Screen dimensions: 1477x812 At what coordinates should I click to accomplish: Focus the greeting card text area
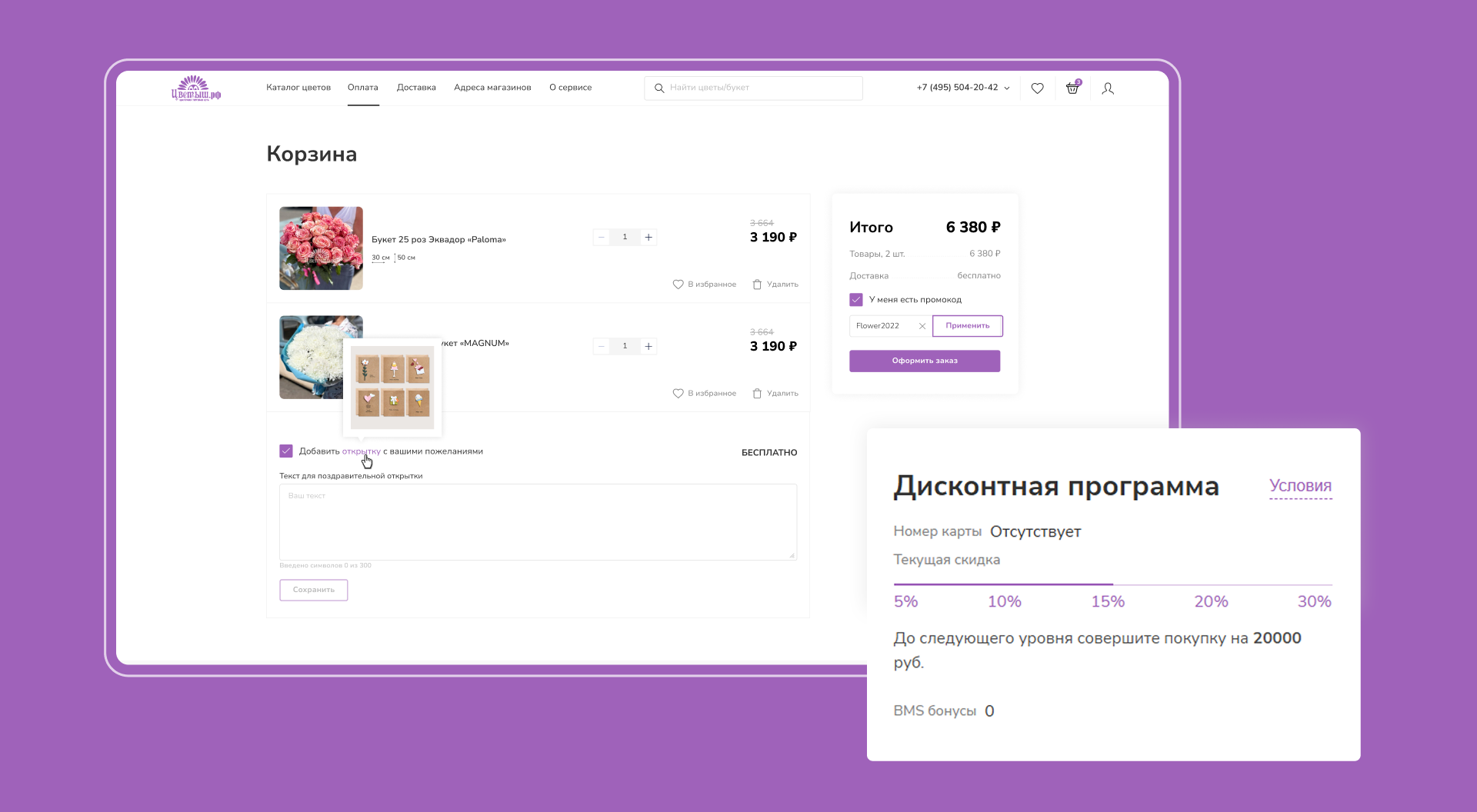pyautogui.click(x=538, y=522)
